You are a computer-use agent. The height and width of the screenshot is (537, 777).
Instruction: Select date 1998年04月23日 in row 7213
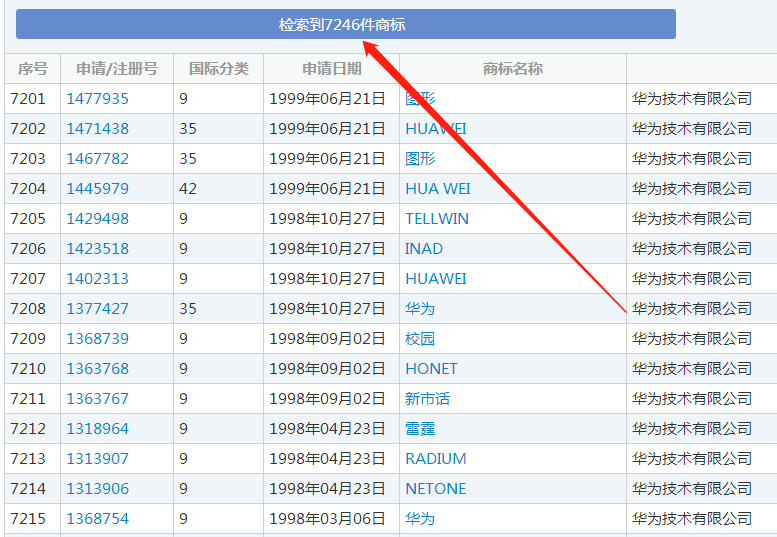pos(327,459)
